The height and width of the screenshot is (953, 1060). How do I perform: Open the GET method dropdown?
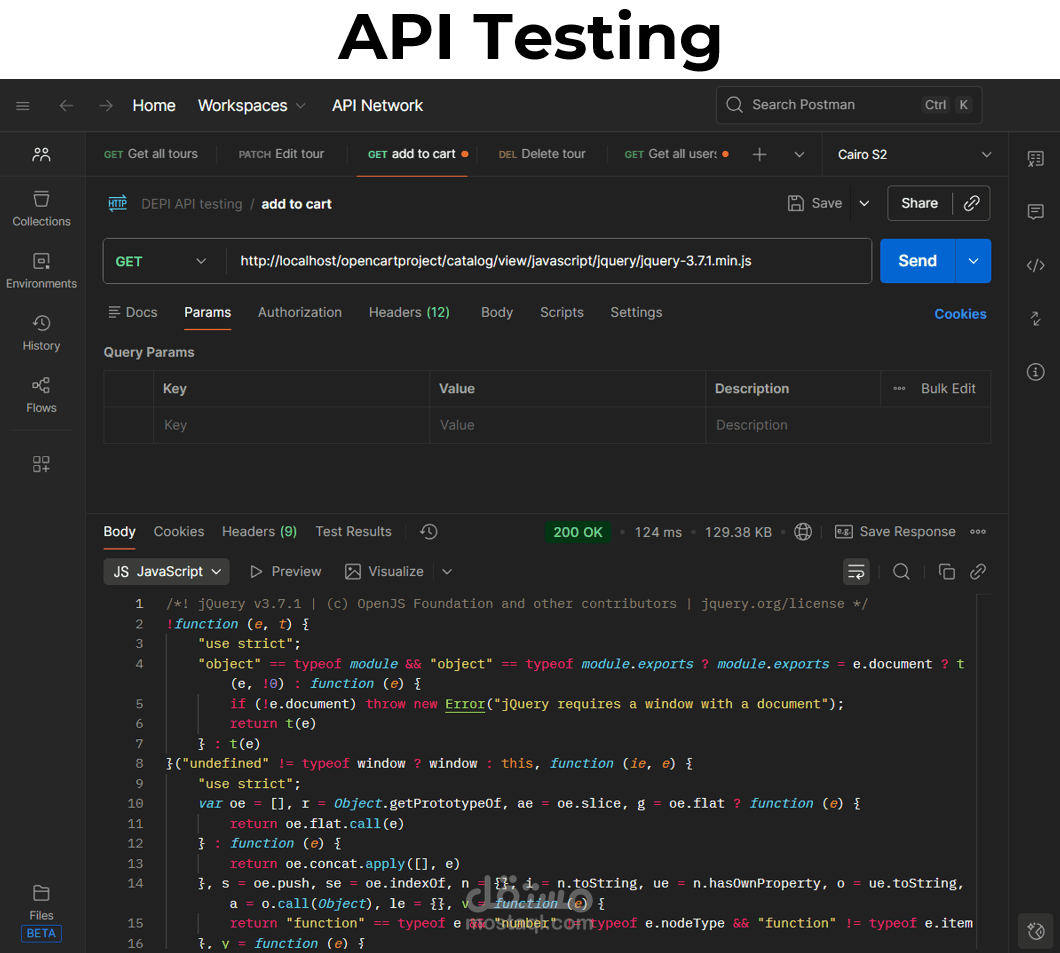pos(161,262)
